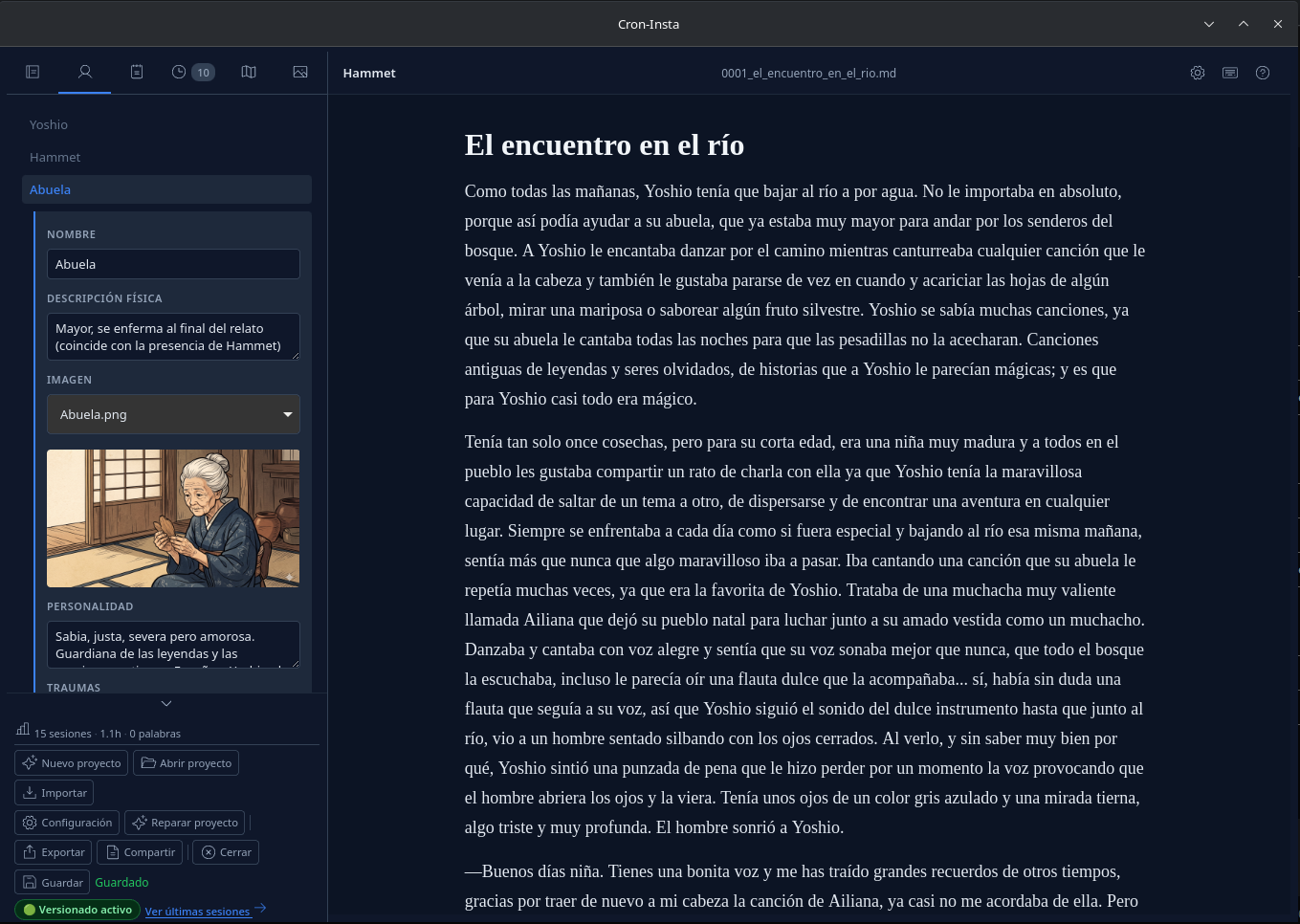Click the statistics bar chart icon
Screen dimensions: 1300x924
coord(23,729)
